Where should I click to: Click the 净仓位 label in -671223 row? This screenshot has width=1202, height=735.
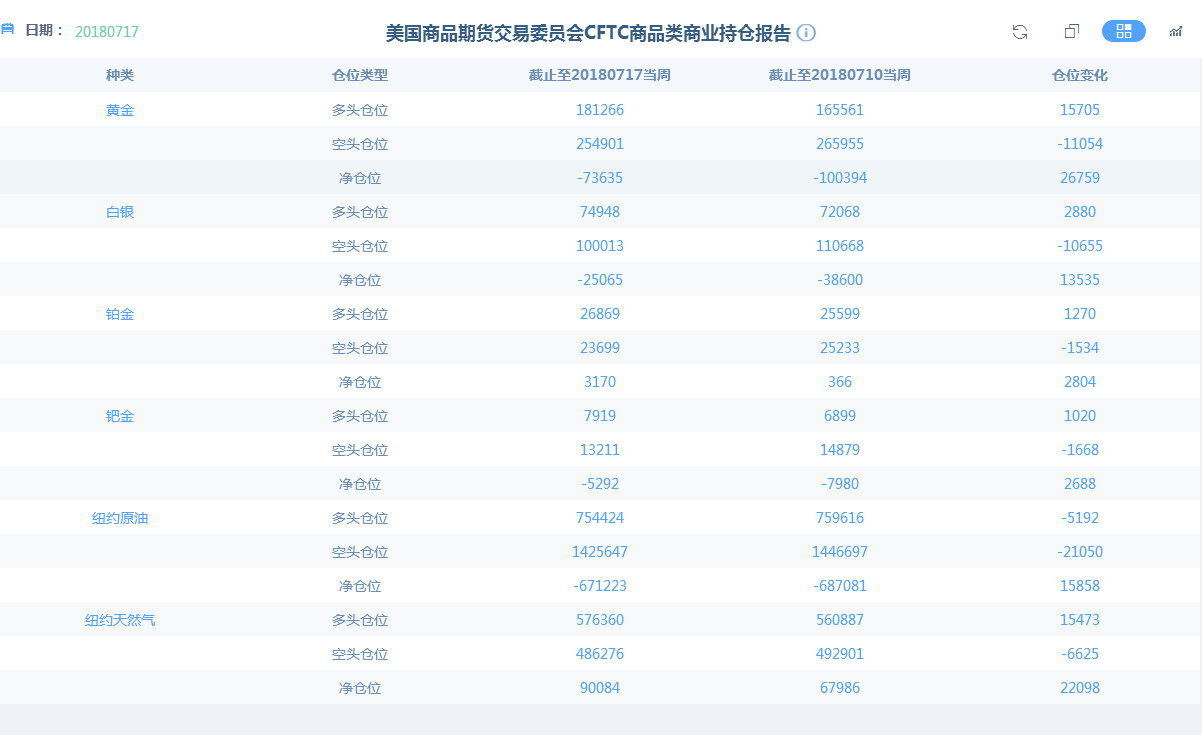[x=360, y=586]
